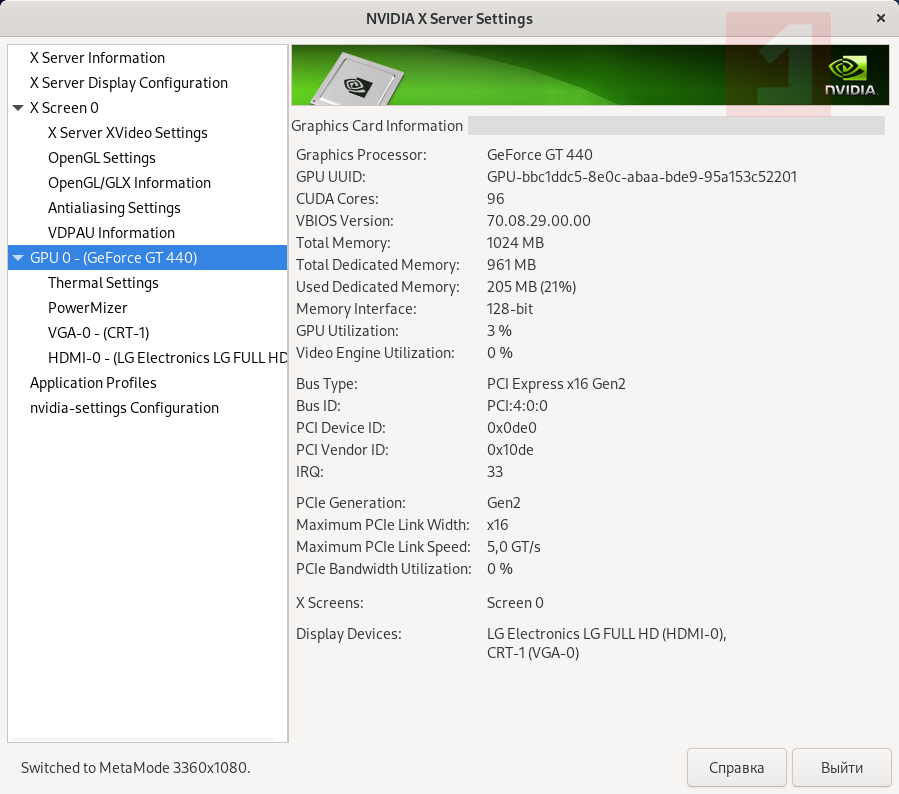Go to OpenGL Settings page
The width and height of the screenshot is (899, 794).
click(101, 158)
